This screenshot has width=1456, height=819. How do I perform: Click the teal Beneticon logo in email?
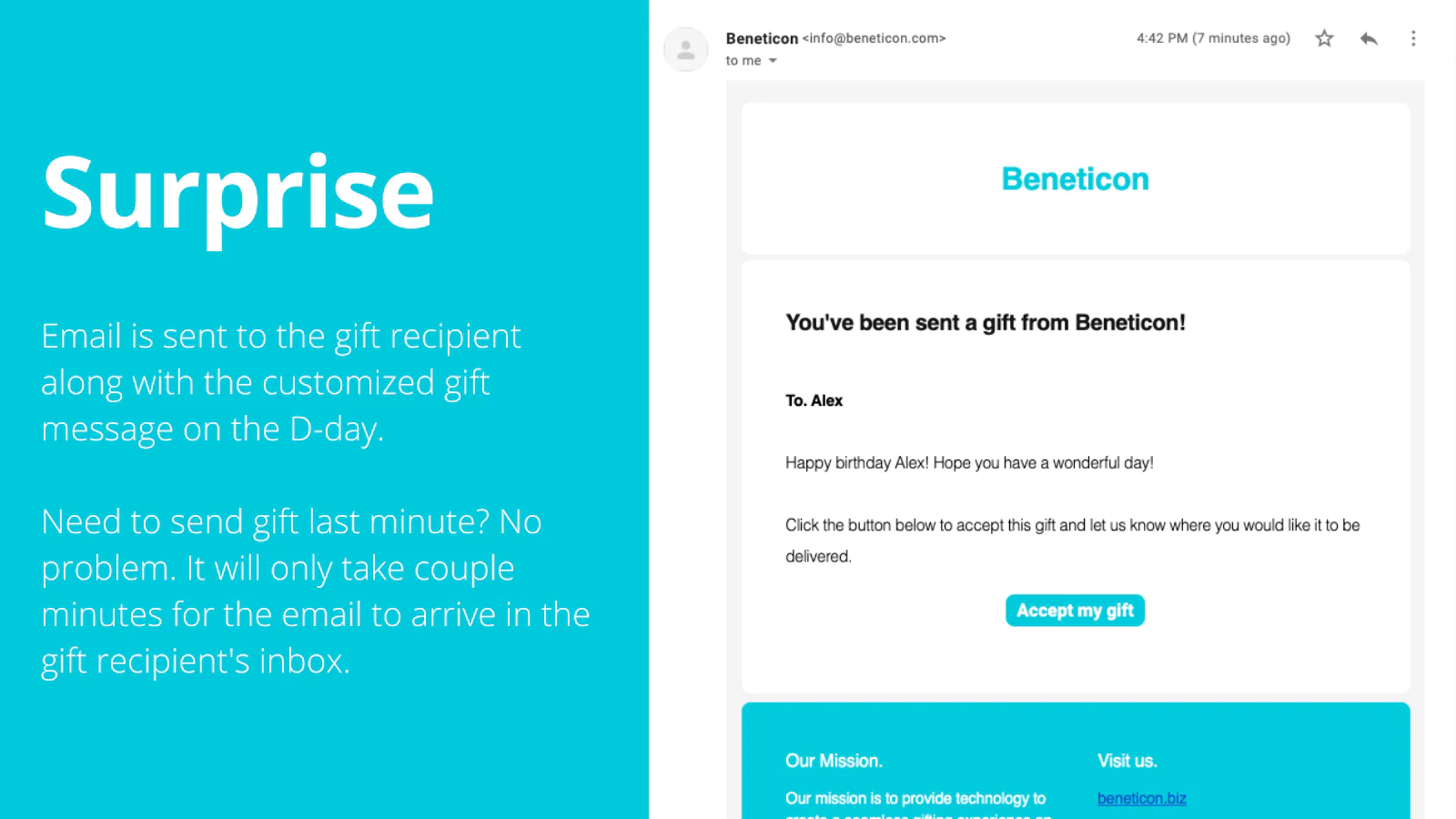pos(1075,179)
